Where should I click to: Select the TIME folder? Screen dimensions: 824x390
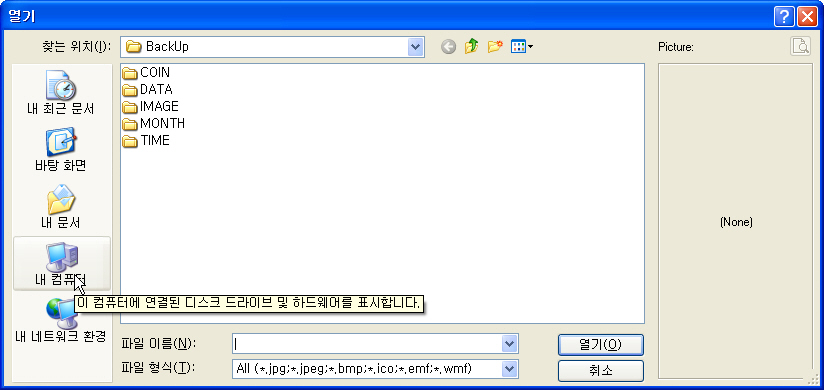146,141
